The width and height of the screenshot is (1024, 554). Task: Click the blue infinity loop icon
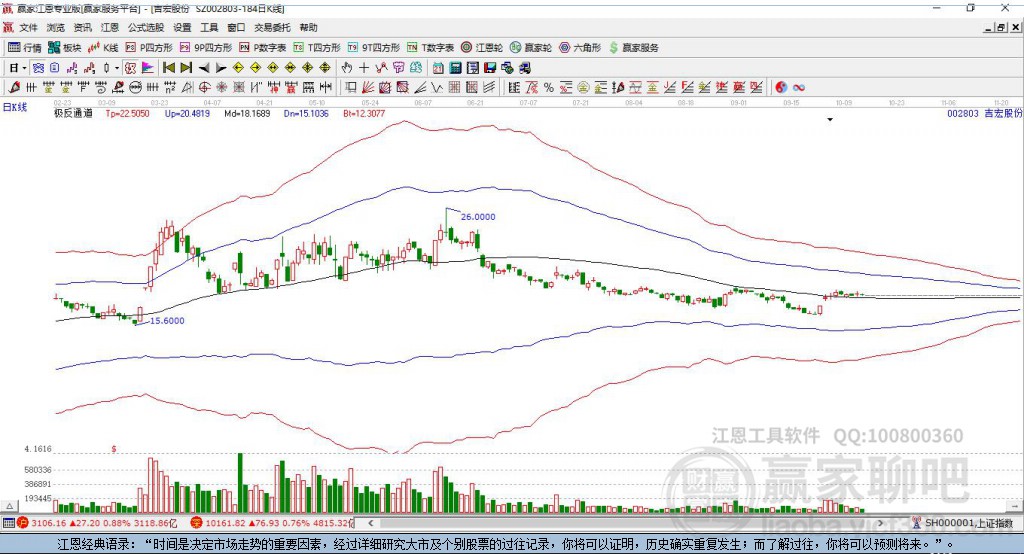point(799,88)
